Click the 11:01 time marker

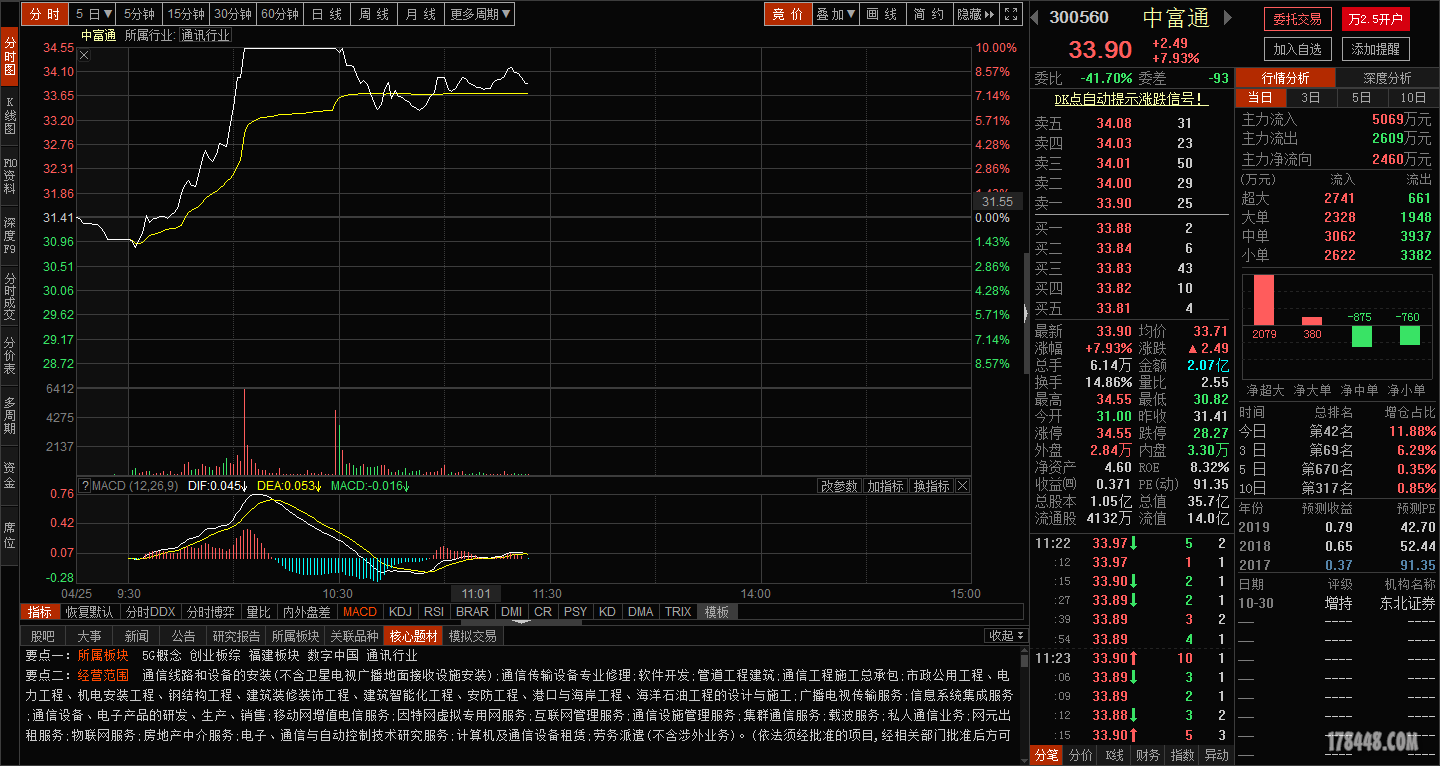476,594
